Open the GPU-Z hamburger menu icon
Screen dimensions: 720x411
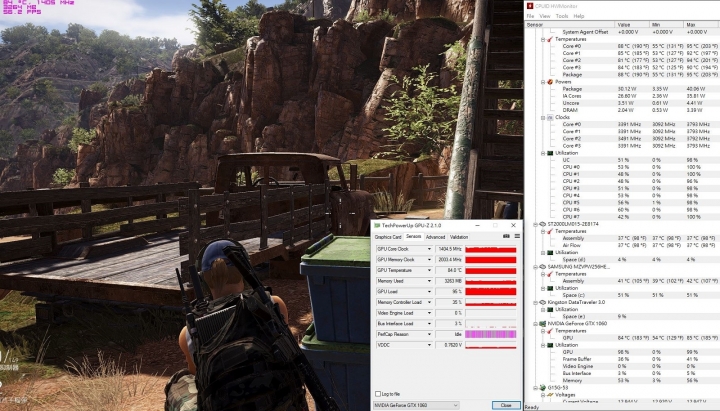(x=517, y=236)
